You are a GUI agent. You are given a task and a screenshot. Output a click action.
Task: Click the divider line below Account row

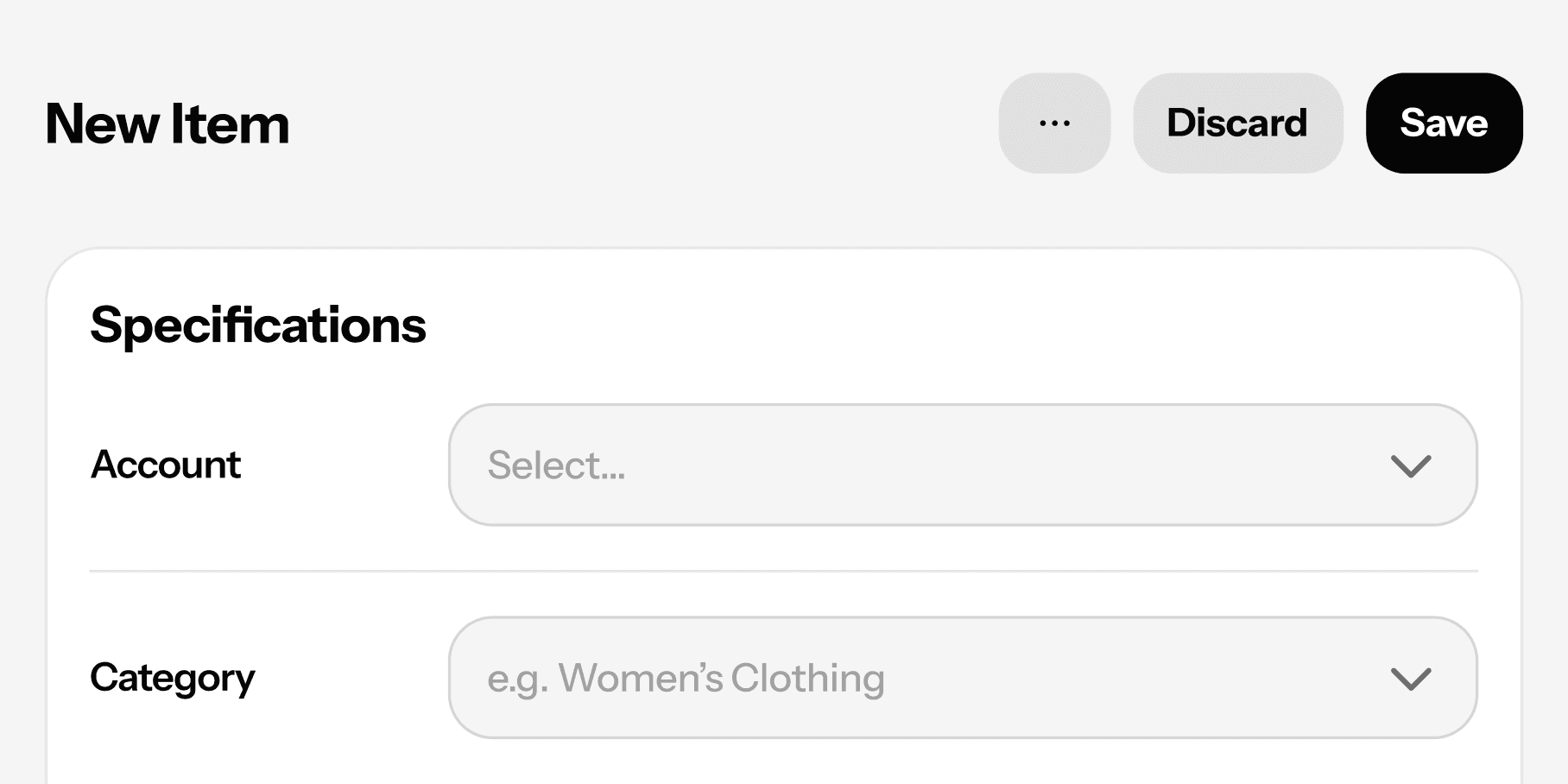(x=783, y=571)
